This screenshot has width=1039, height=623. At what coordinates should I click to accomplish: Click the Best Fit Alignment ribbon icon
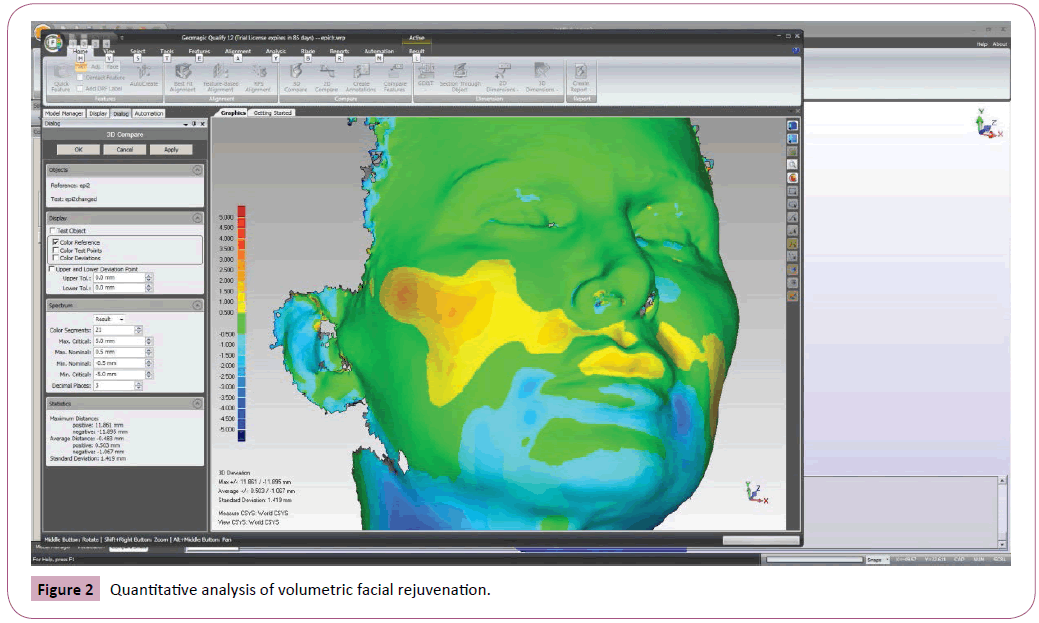[182, 73]
